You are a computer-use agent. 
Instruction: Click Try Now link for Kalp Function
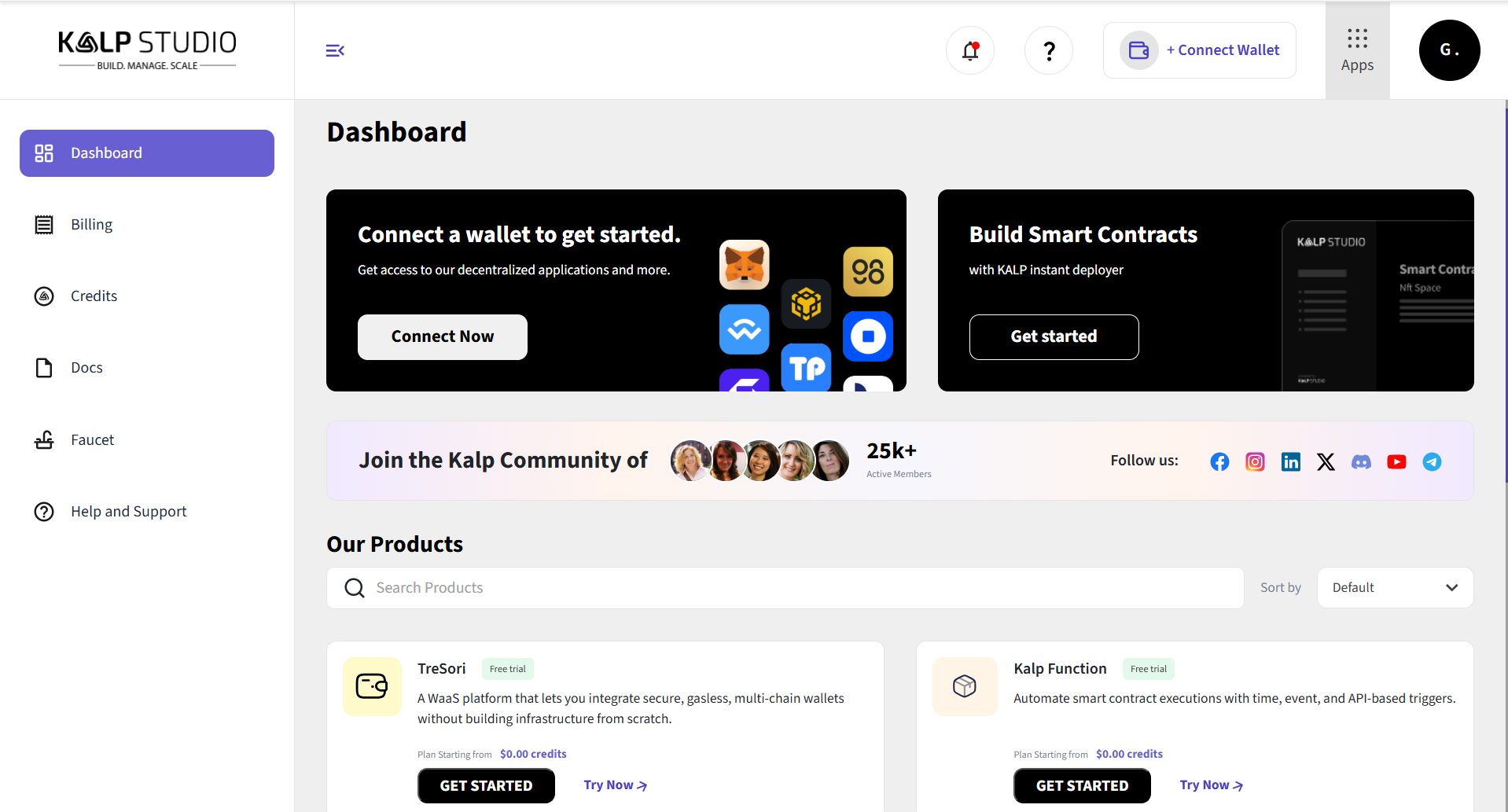(x=1211, y=785)
